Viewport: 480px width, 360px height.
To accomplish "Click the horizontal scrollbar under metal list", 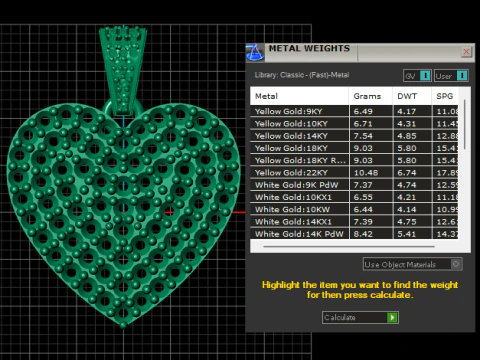I will [349, 247].
